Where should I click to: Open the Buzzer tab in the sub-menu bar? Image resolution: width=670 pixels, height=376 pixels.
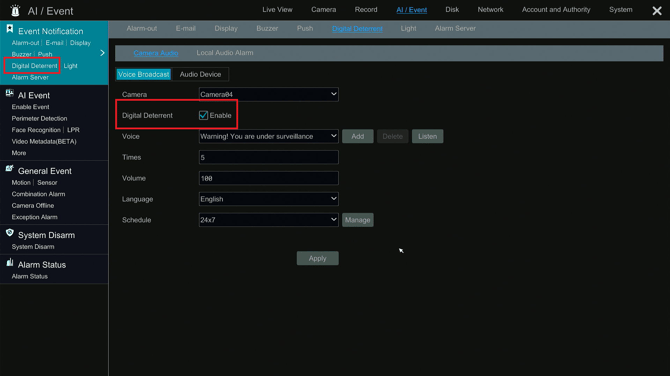(267, 29)
